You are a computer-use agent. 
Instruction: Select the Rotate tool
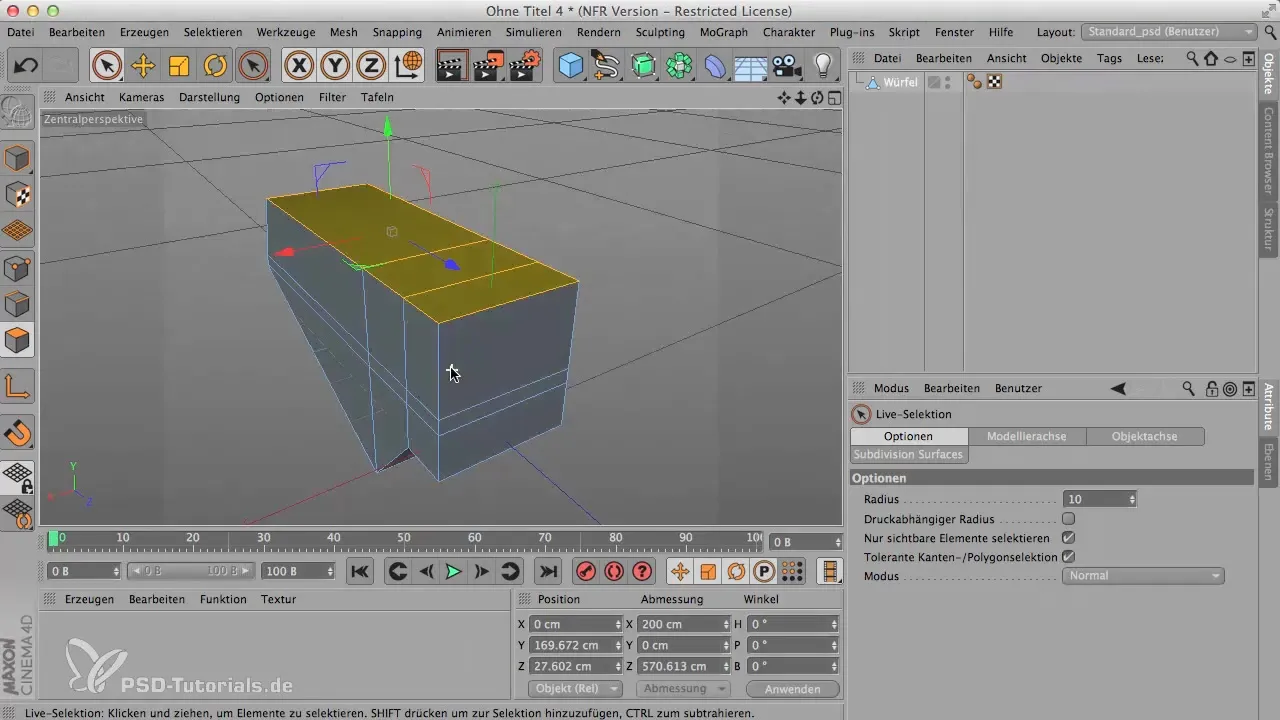click(x=215, y=66)
